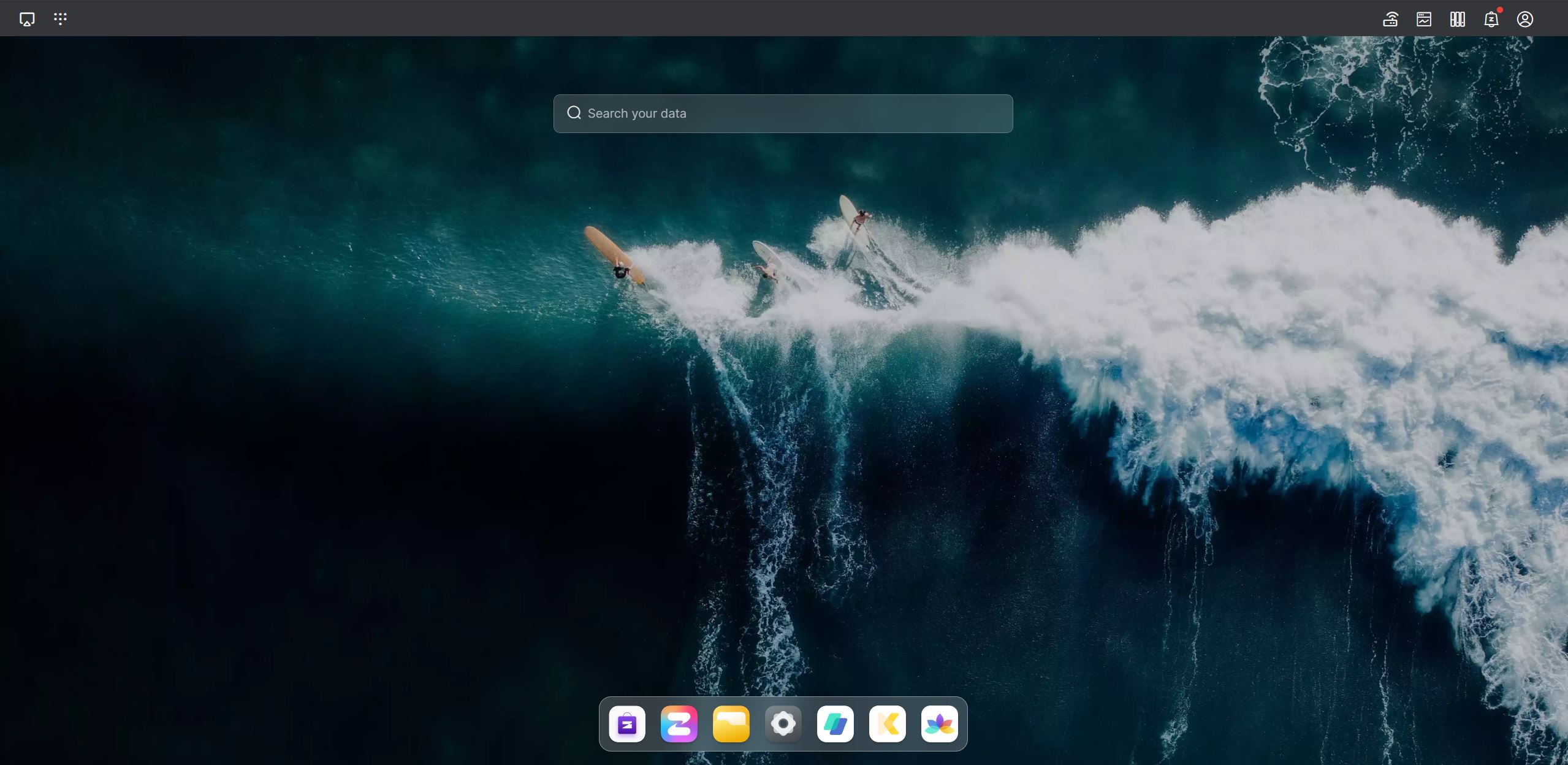The image size is (1568, 765).
Task: Open the Photos gallery app with lotus icon
Action: point(940,724)
